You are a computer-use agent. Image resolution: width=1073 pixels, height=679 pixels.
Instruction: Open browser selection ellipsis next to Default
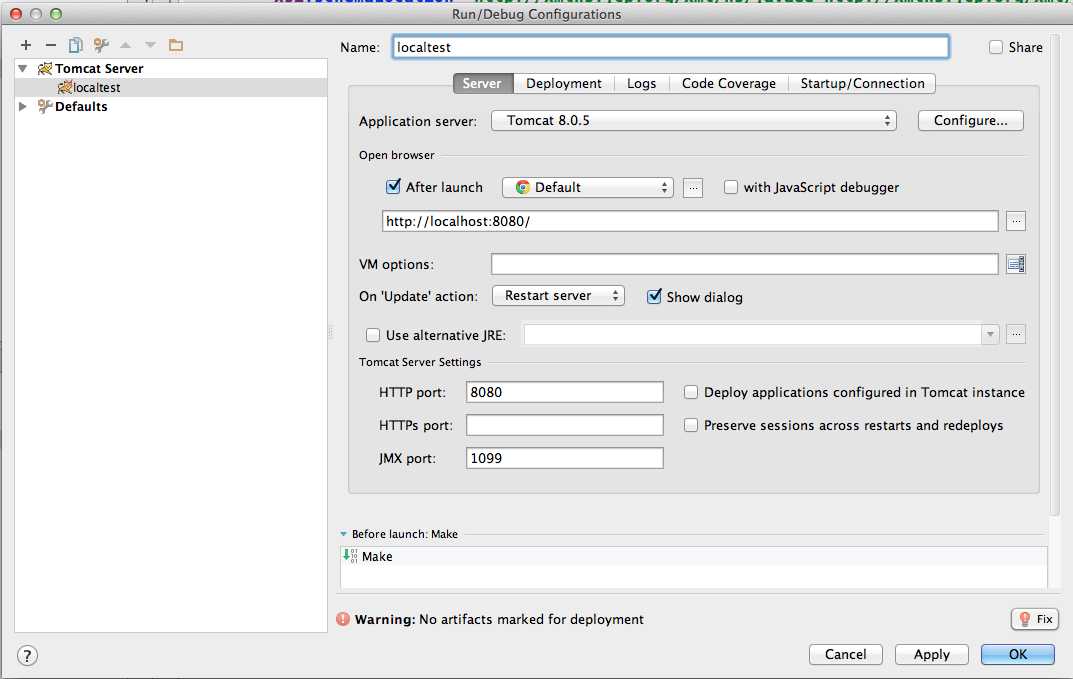coord(693,188)
